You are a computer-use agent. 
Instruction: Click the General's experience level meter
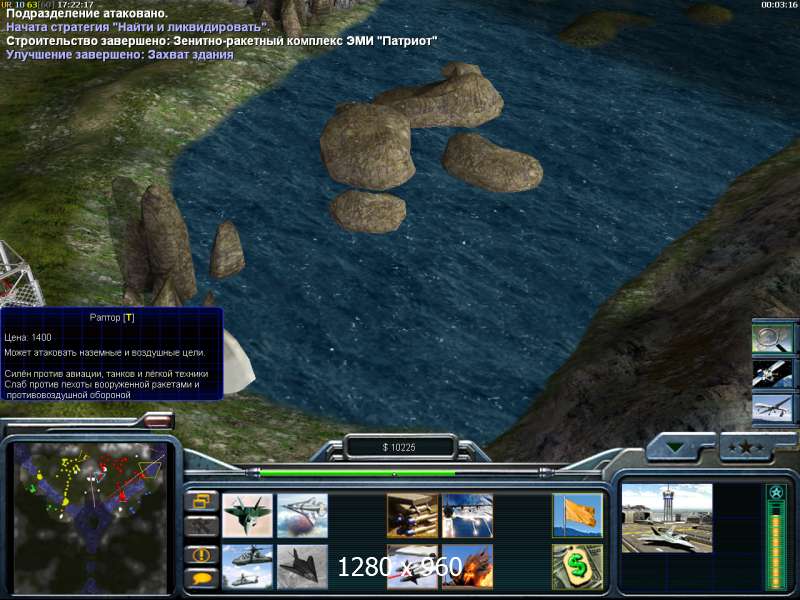(776, 544)
